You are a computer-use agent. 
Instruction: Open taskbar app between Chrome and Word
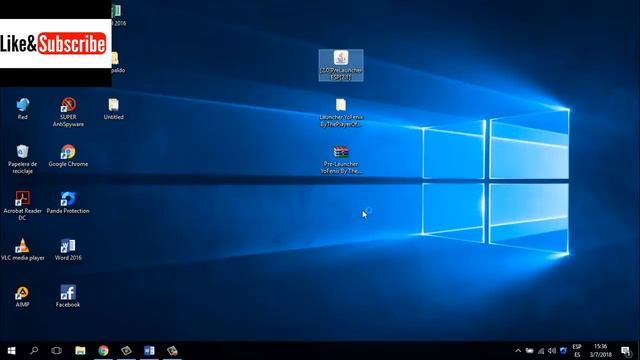127,351
